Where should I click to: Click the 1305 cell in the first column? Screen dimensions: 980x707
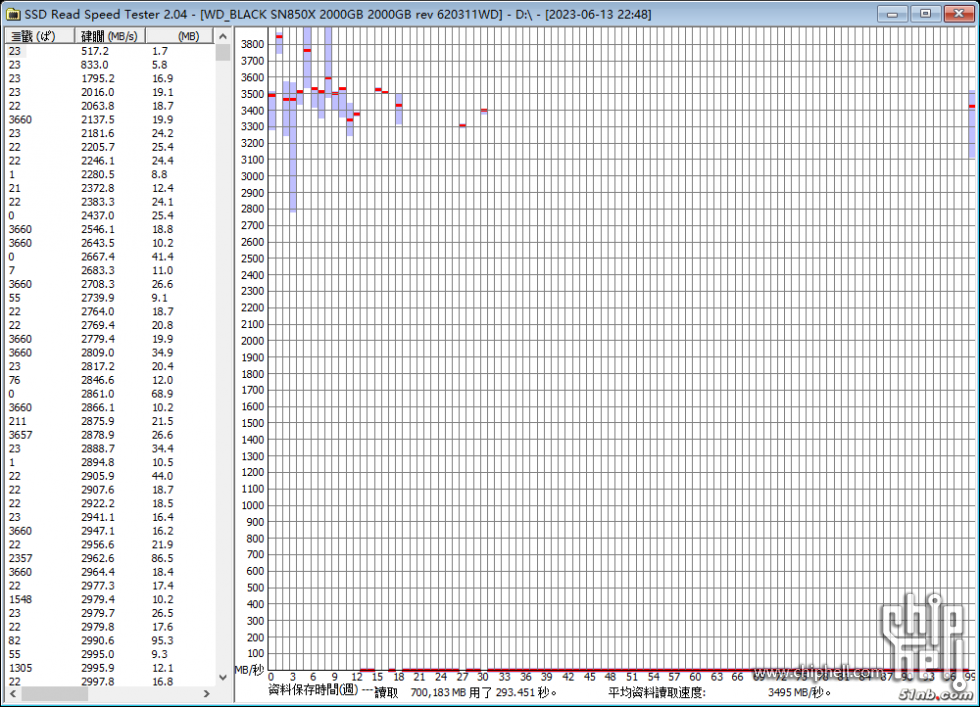[20, 668]
